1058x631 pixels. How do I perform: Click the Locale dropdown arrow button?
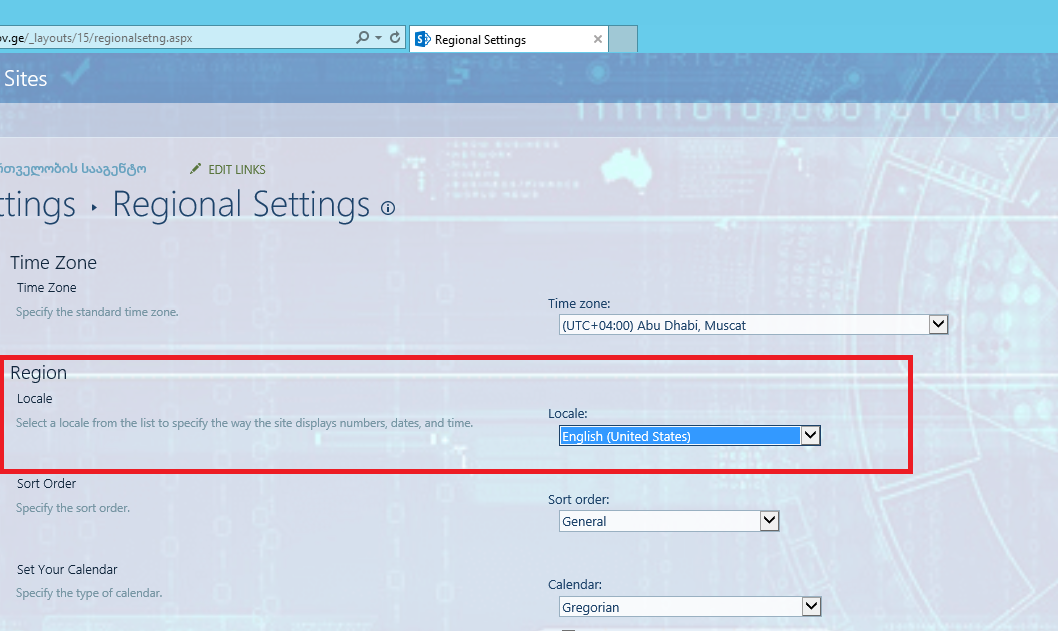point(810,436)
